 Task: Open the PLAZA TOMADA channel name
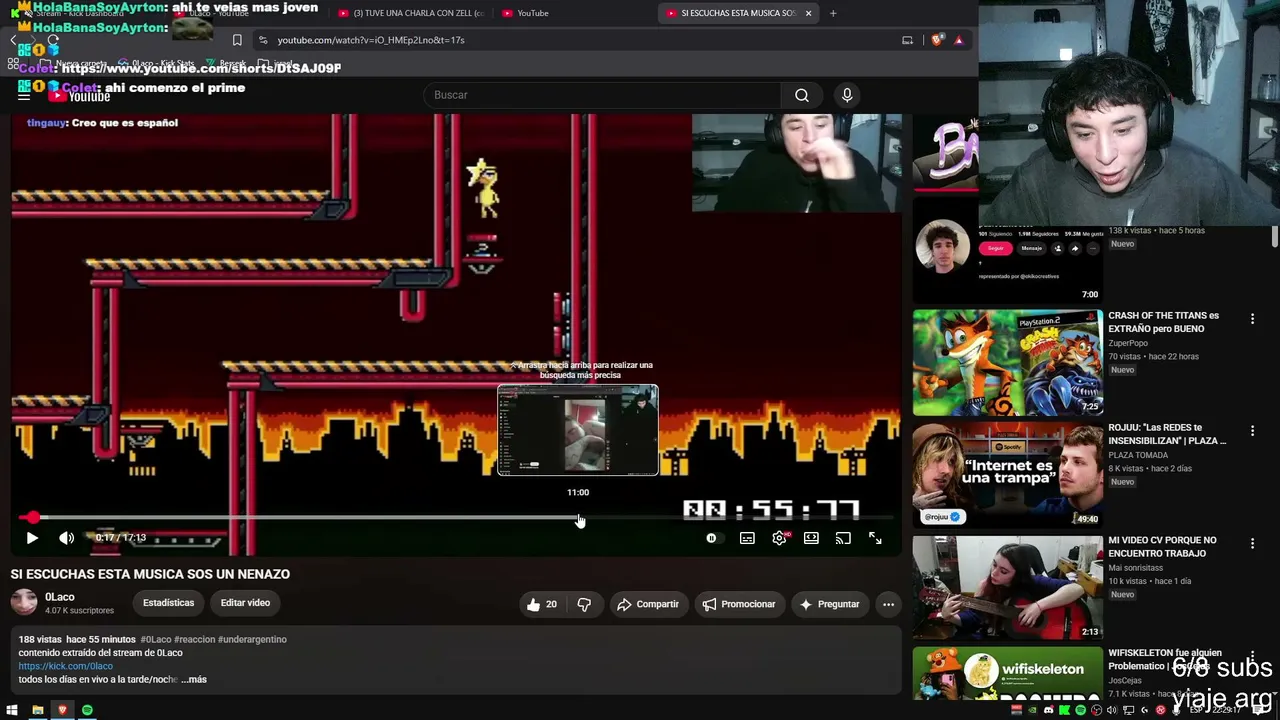tap(1138, 455)
